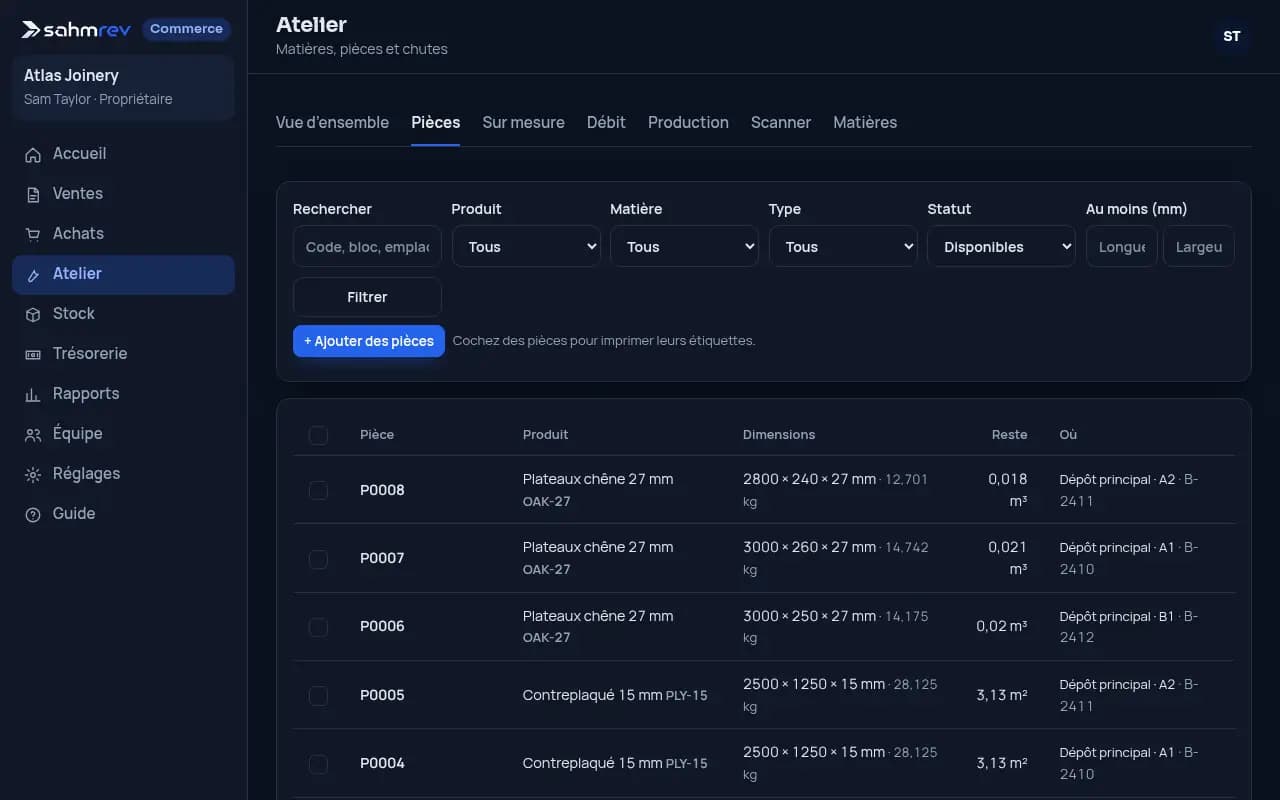Check the box for piece P0008

pos(318,490)
